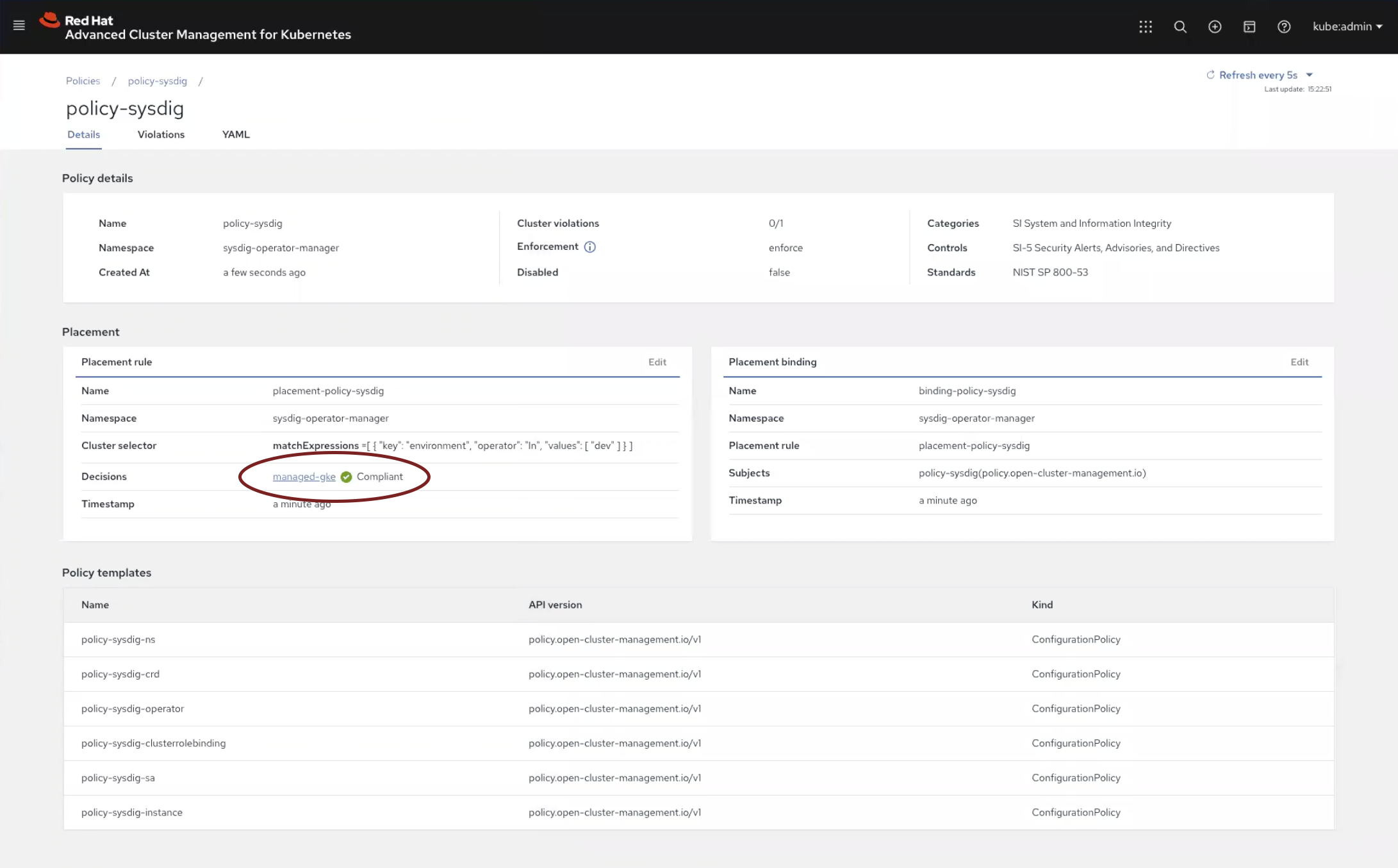Screen dimensions: 1398x868
Task: Open the Refresh every 5s dropdown
Action: pos(1258,75)
